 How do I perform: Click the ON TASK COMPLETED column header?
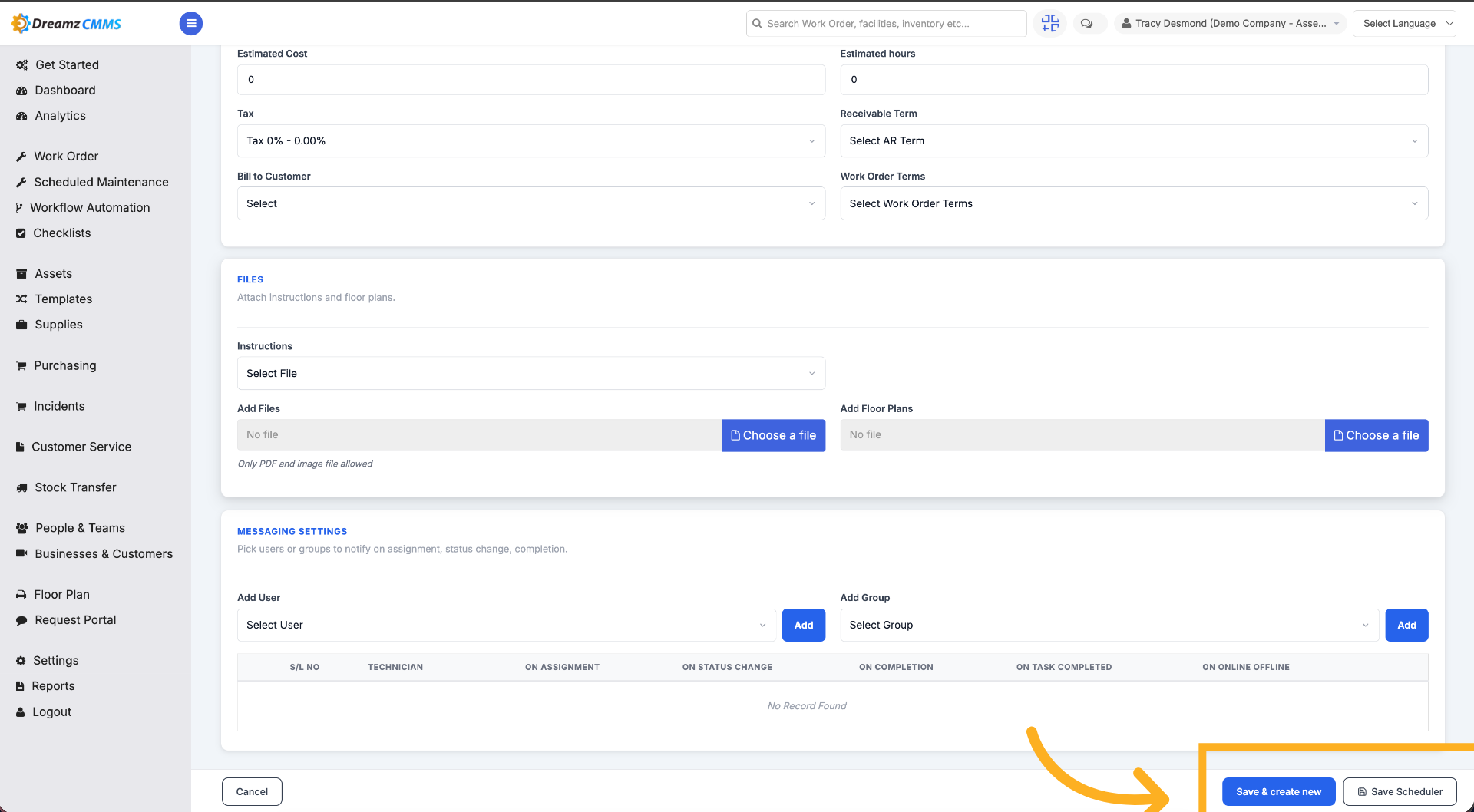1064,667
